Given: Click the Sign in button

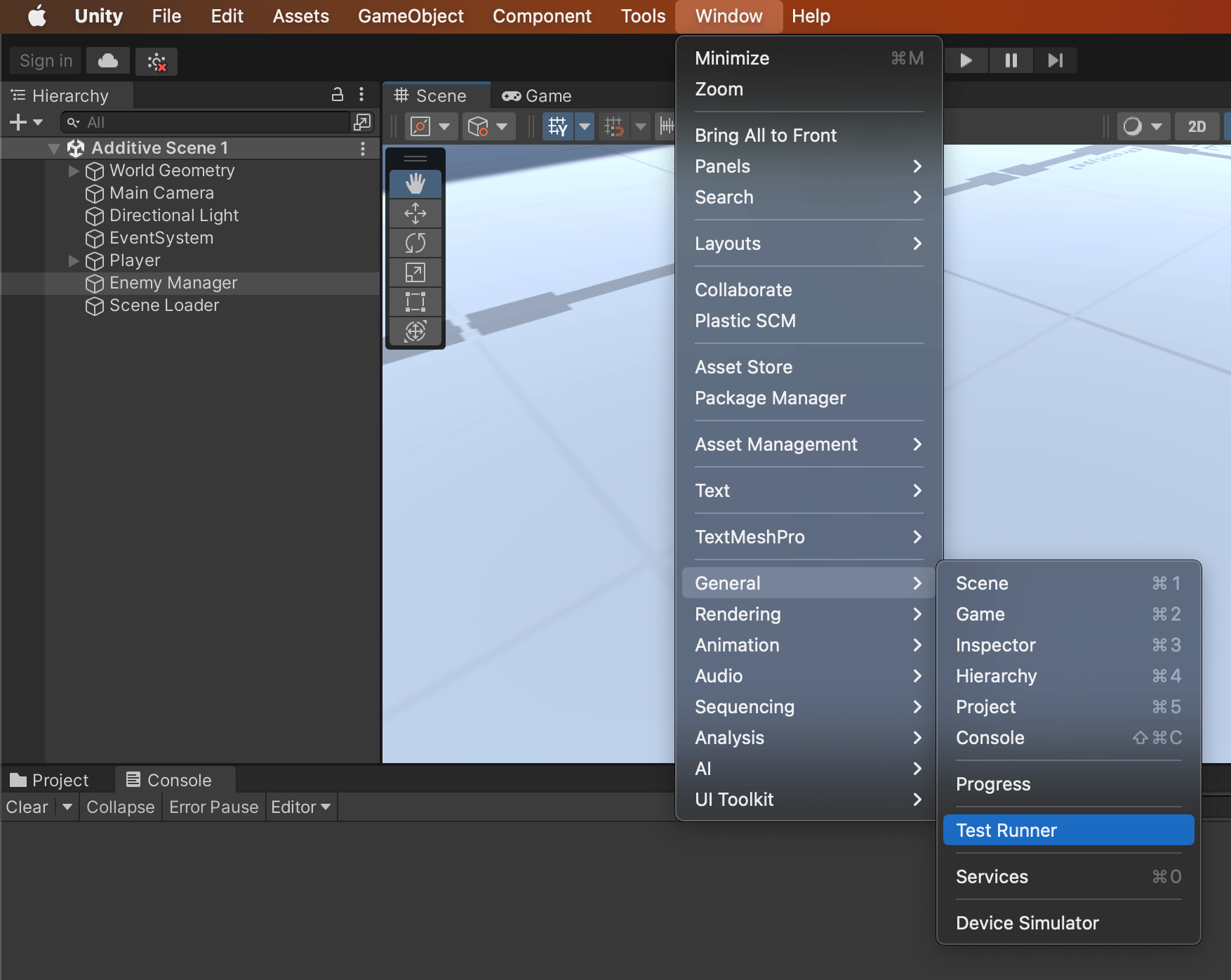Looking at the screenshot, I should (x=44, y=60).
